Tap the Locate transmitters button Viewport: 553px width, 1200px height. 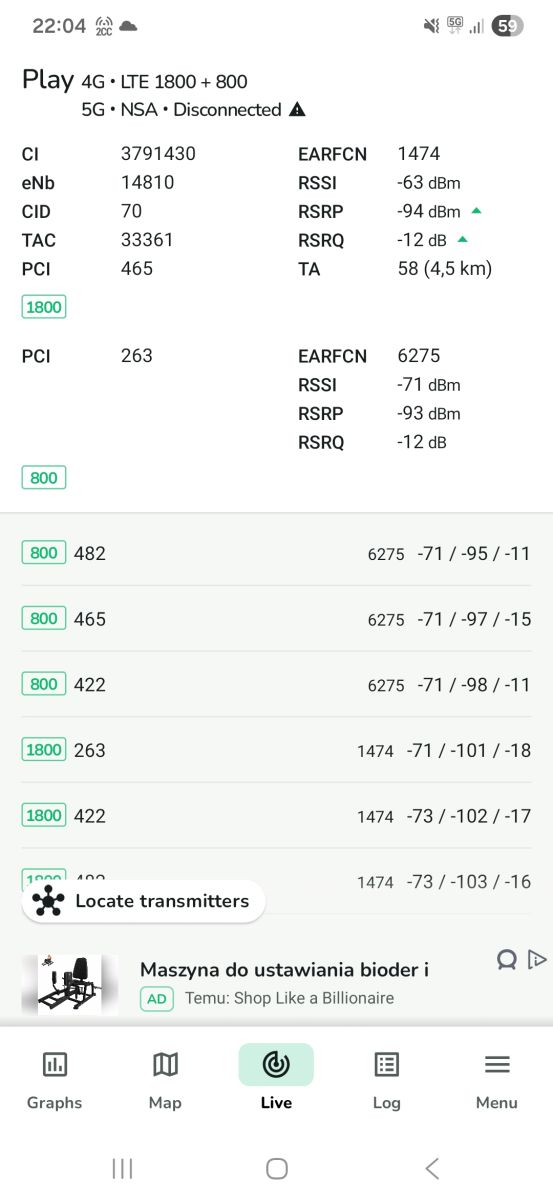click(143, 901)
